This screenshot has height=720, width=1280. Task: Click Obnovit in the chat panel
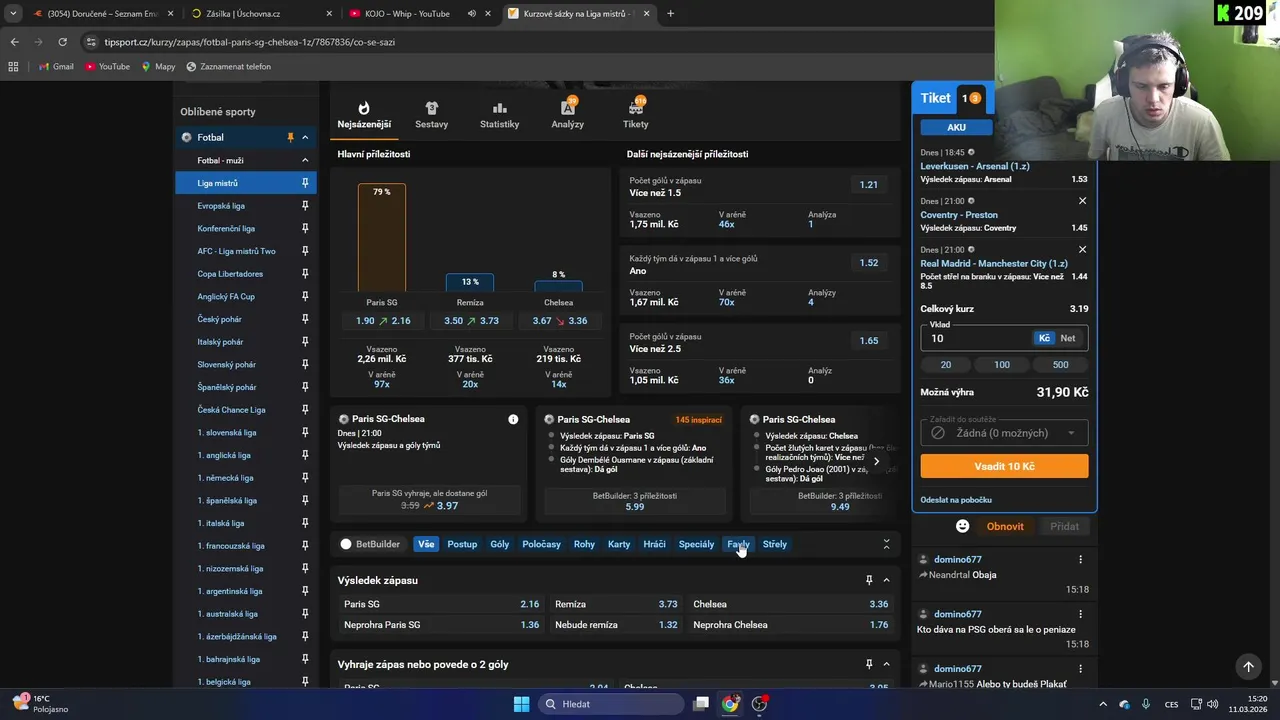coord(1005,526)
